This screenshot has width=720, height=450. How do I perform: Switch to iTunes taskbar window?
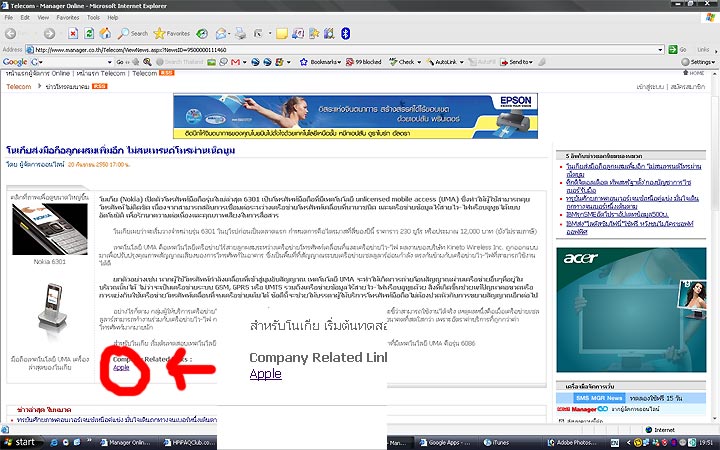509,443
